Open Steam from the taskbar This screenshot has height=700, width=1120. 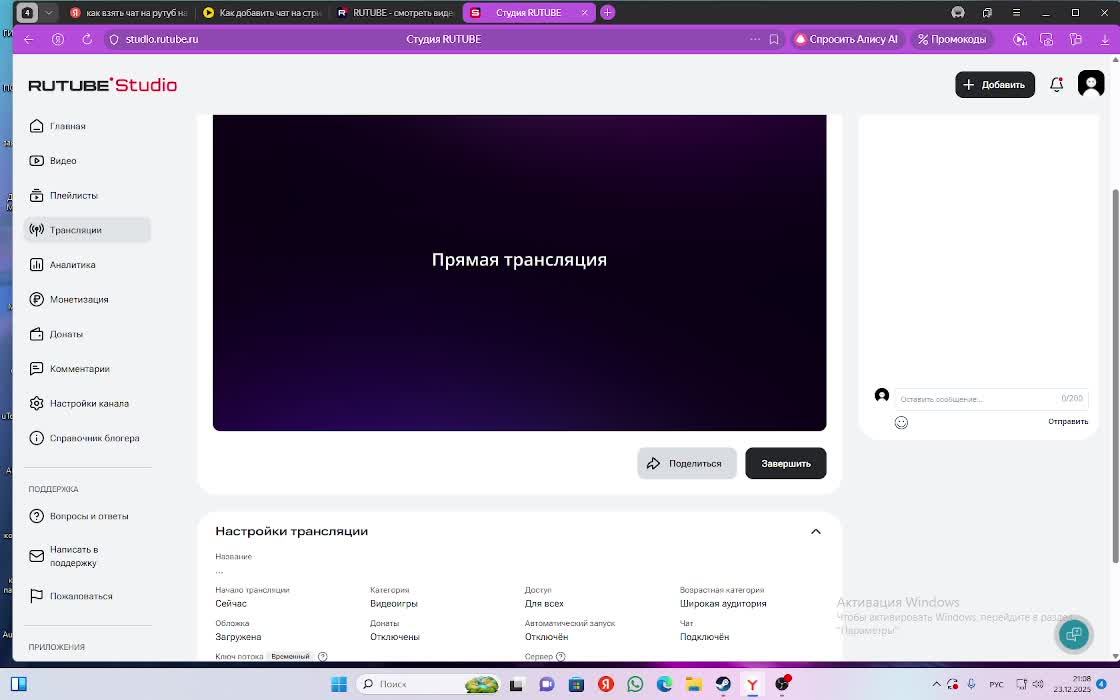[723, 684]
